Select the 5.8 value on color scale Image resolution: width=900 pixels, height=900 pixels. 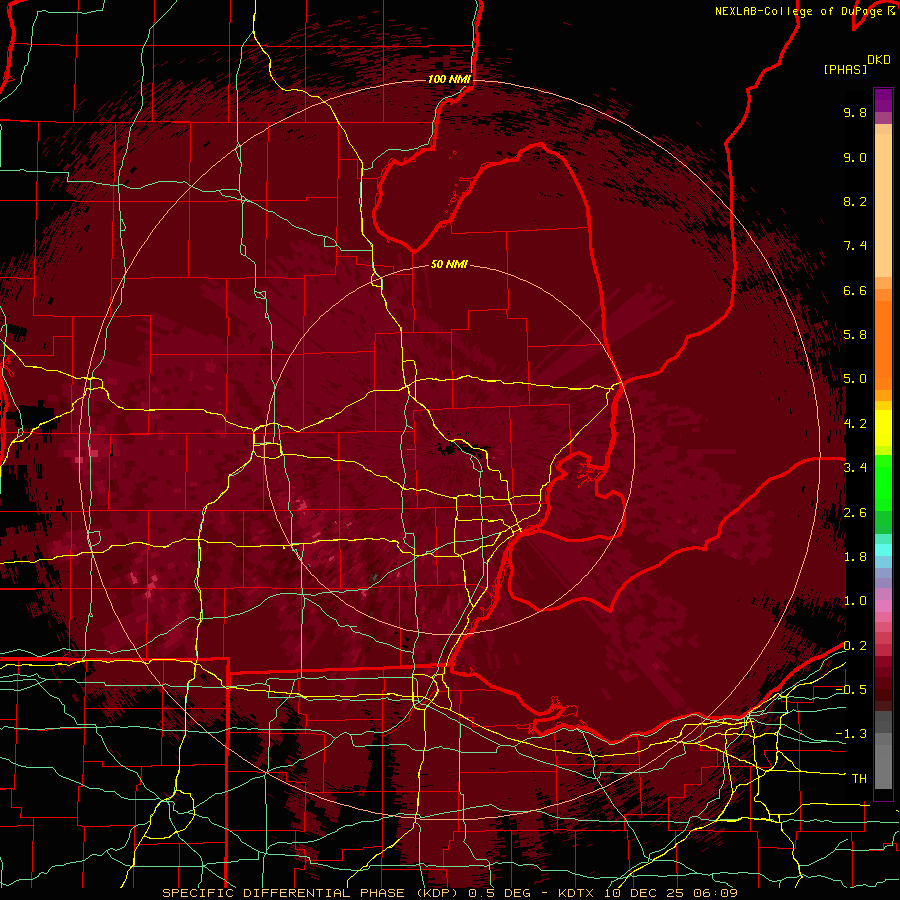coord(855,335)
